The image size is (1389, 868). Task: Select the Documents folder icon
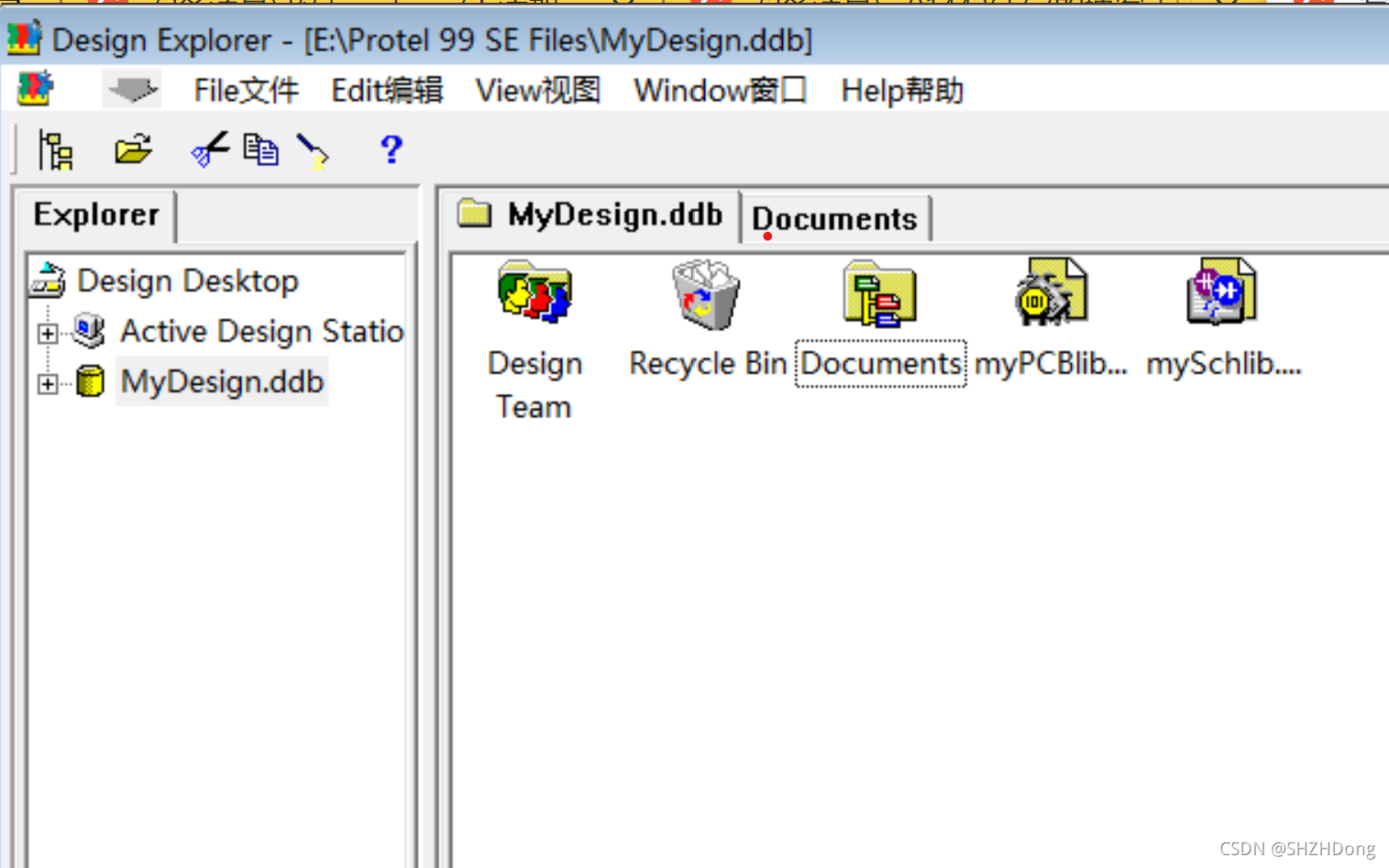click(x=879, y=293)
